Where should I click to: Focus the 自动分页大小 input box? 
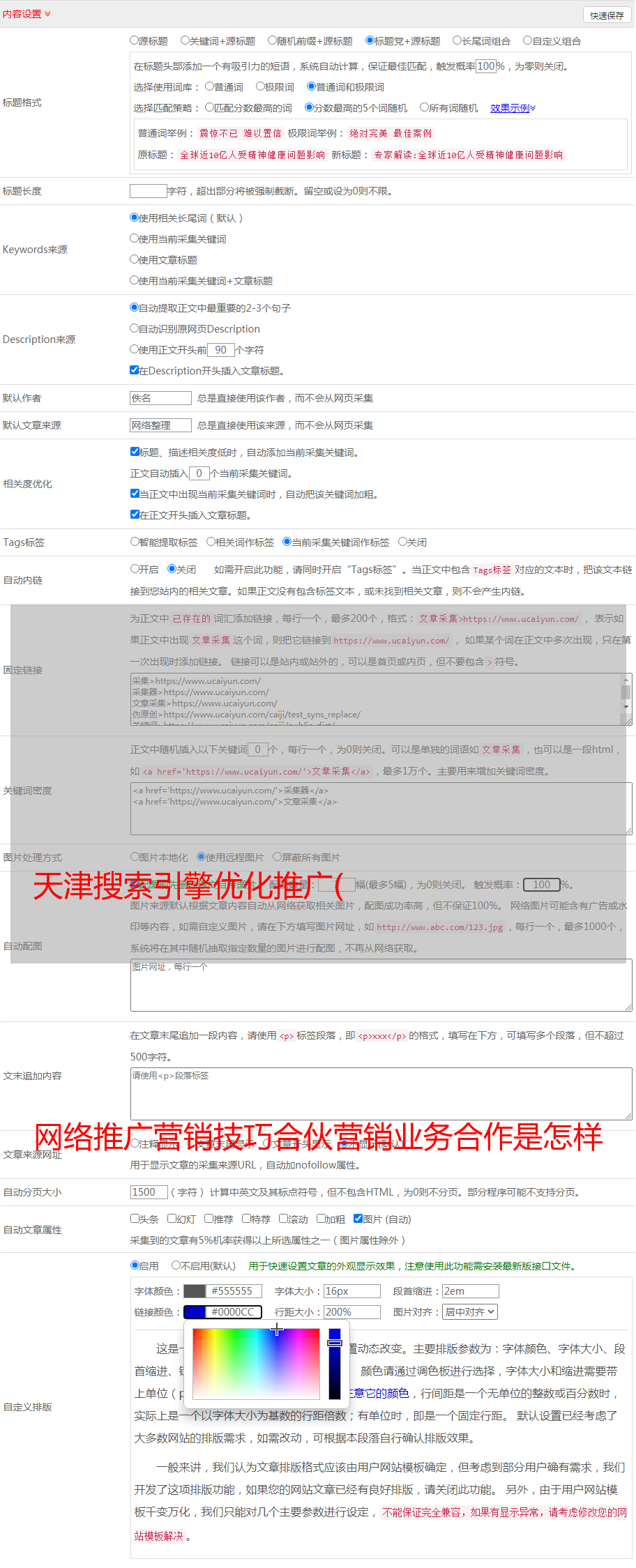149,1192
